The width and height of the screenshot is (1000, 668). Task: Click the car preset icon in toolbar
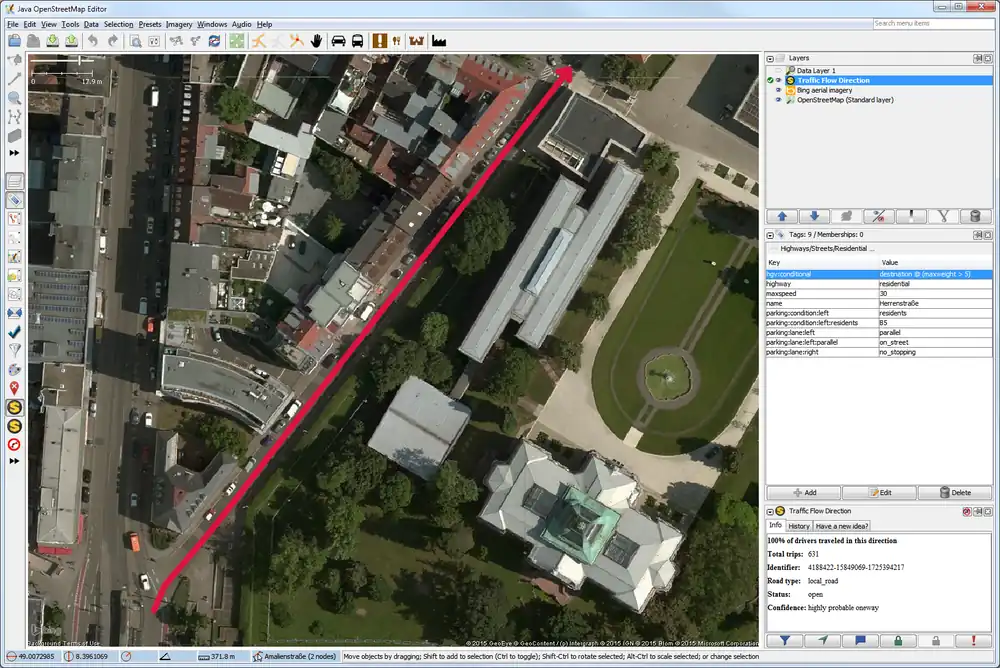pos(338,41)
